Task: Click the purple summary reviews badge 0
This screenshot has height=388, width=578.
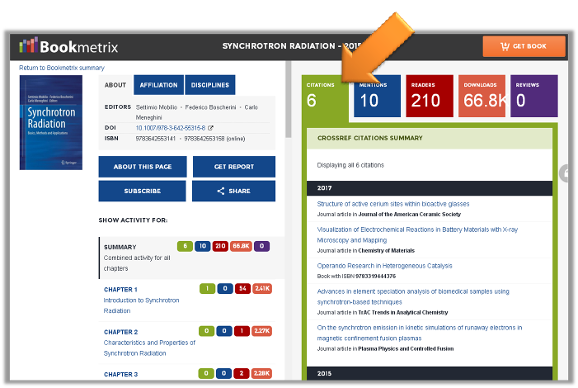Action: pos(262,246)
